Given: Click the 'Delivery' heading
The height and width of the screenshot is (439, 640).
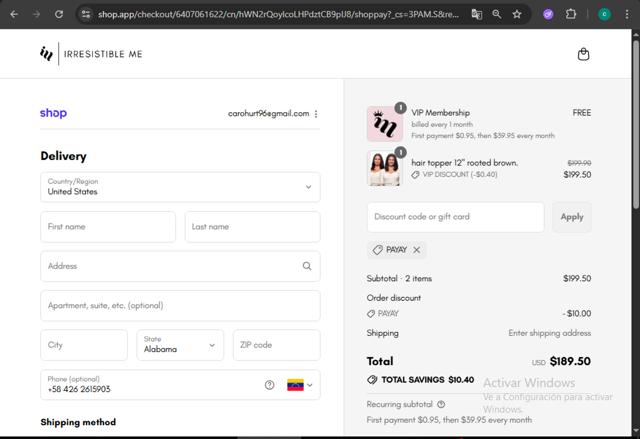Looking at the screenshot, I should click(x=63, y=156).
